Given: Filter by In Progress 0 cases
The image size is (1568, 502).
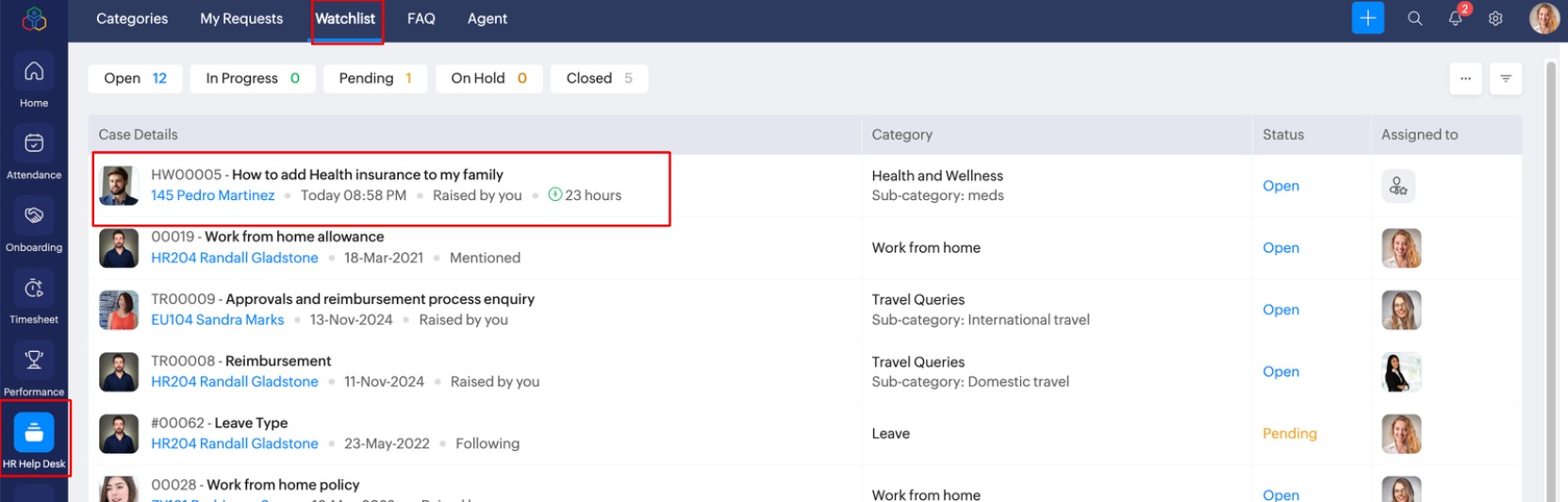Looking at the screenshot, I should pyautogui.click(x=253, y=78).
